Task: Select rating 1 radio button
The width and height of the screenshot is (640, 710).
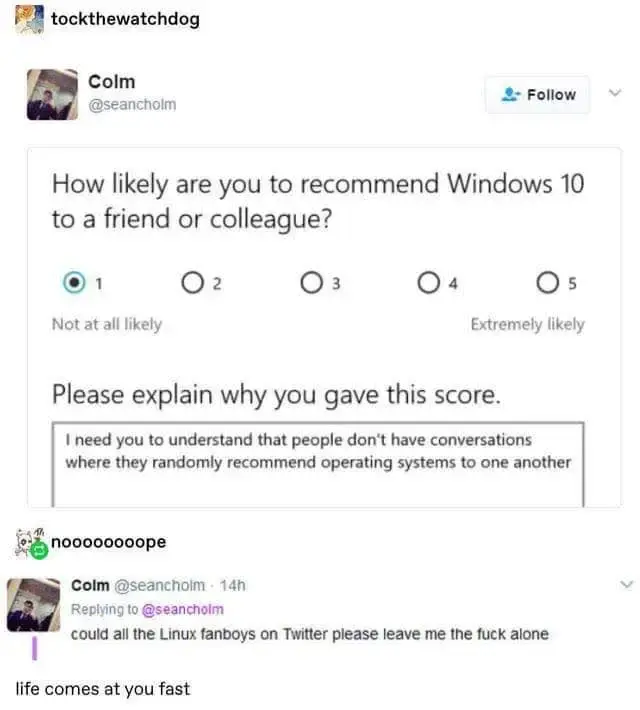Action: point(74,283)
